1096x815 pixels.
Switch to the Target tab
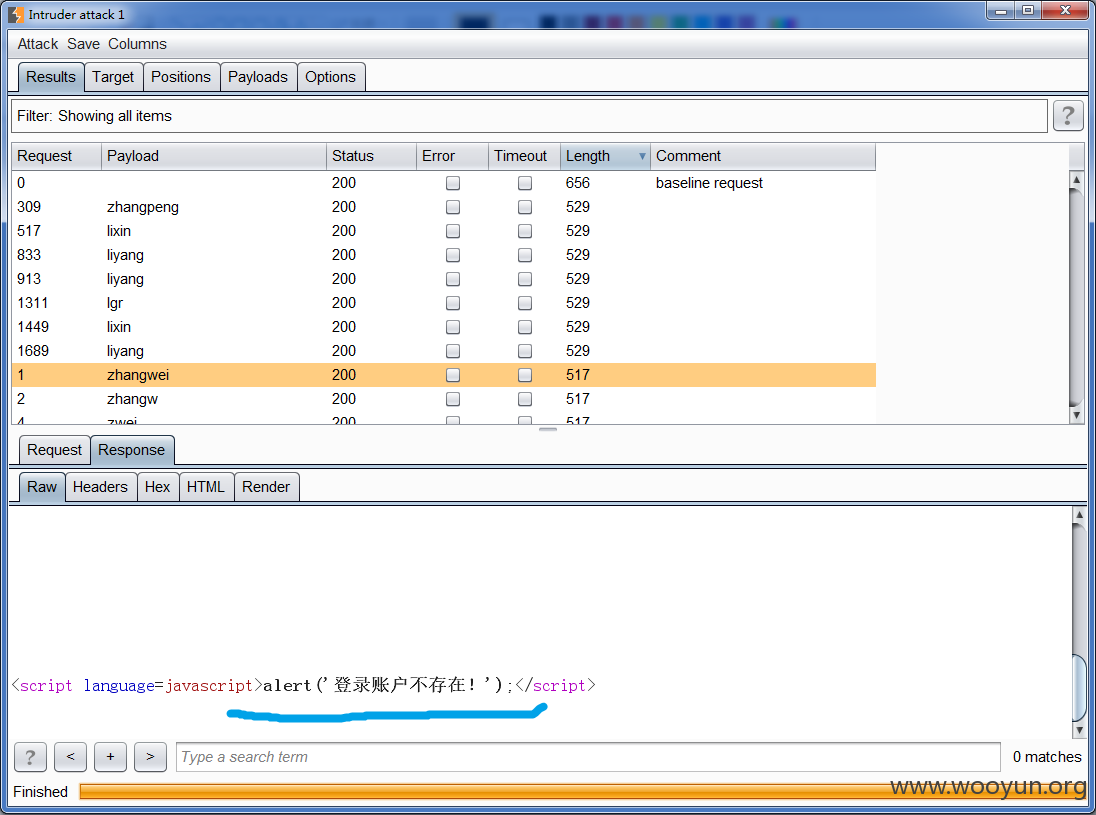click(x=113, y=77)
